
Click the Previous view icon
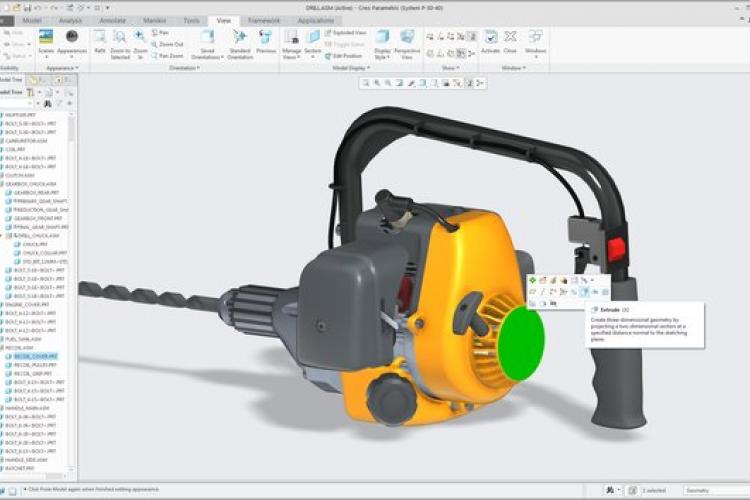click(265, 37)
